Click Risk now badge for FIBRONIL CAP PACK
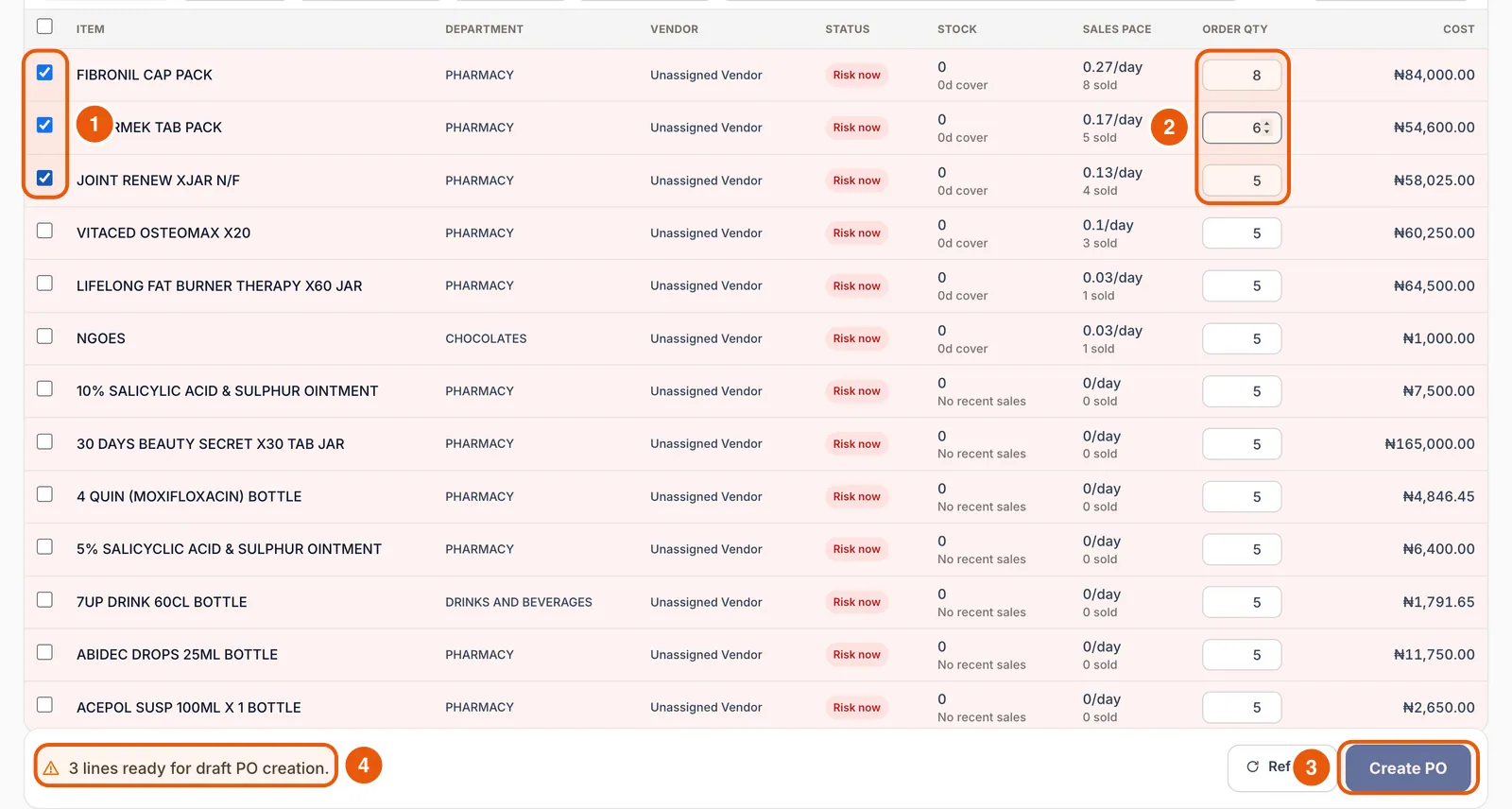This screenshot has width=1512, height=809. [x=856, y=75]
